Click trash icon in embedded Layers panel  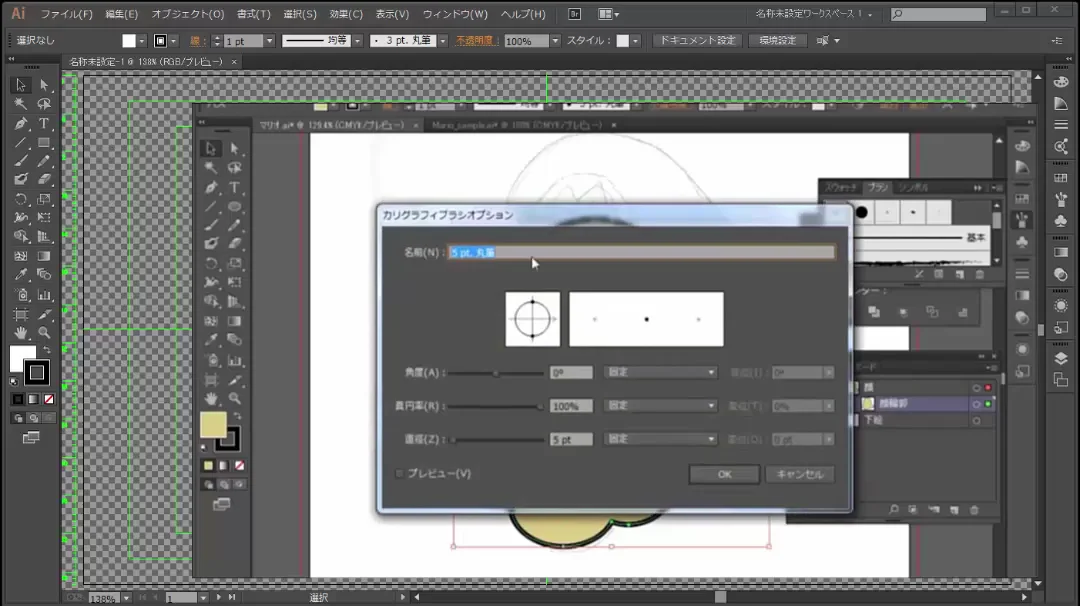coord(974,510)
